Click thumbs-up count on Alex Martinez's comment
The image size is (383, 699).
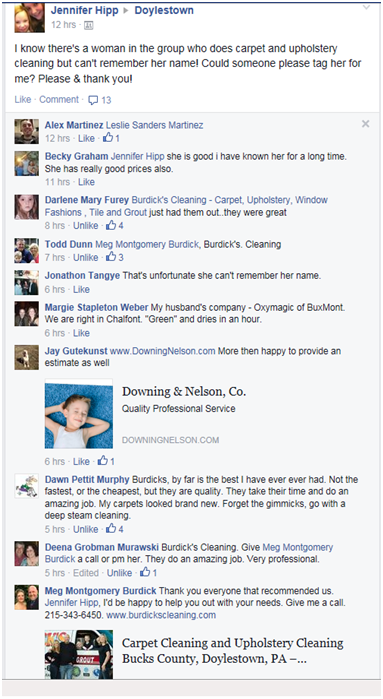point(111,138)
